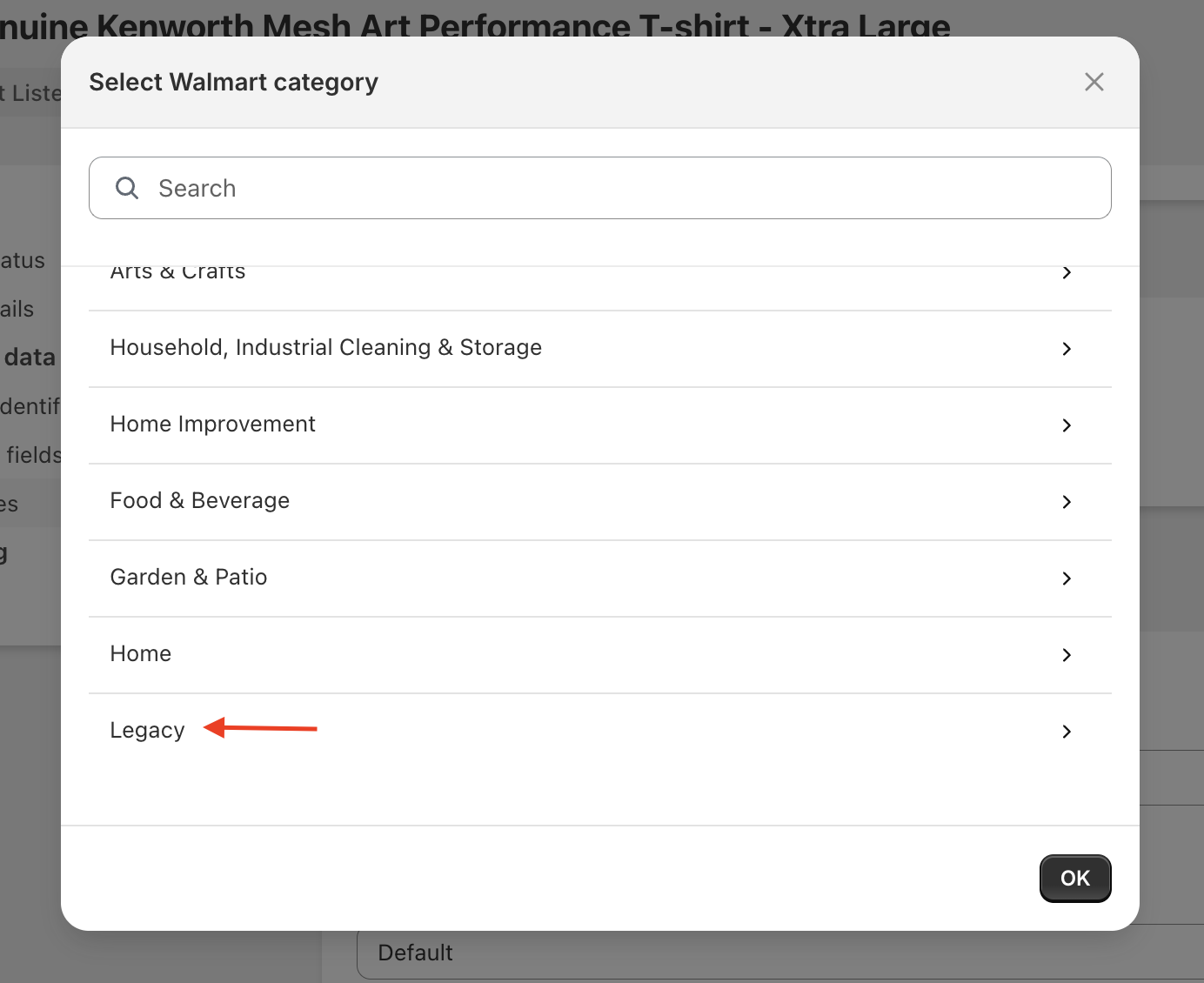Click the magnifying glass search icon
The height and width of the screenshot is (983, 1204).
[x=127, y=188]
